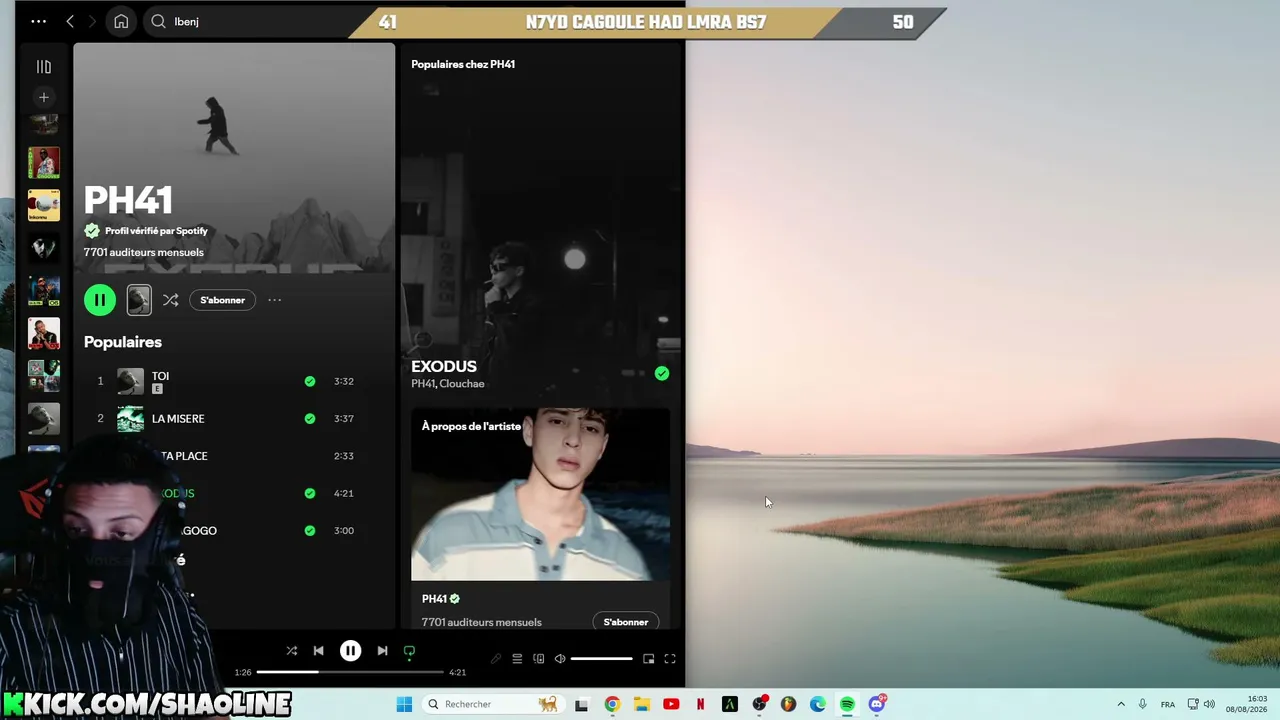Open the Spotify three-dot app menu
Image resolution: width=1280 pixels, height=720 pixels.
pos(38,21)
